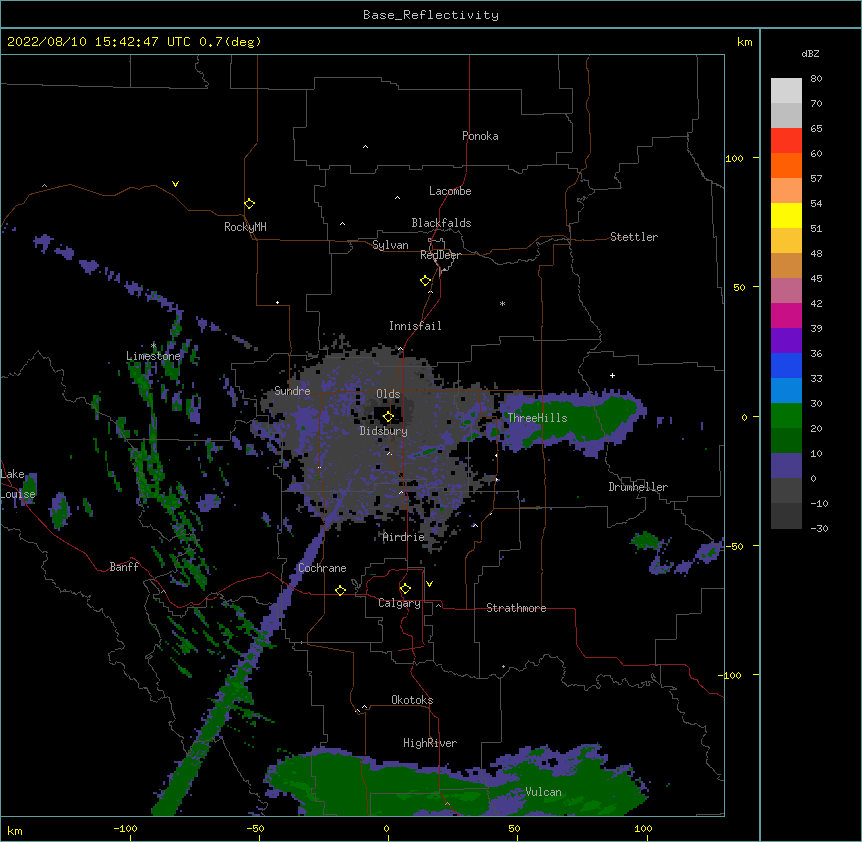This screenshot has height=842, width=862.
Task: Click the ThreeHills label
Action: click(537, 418)
